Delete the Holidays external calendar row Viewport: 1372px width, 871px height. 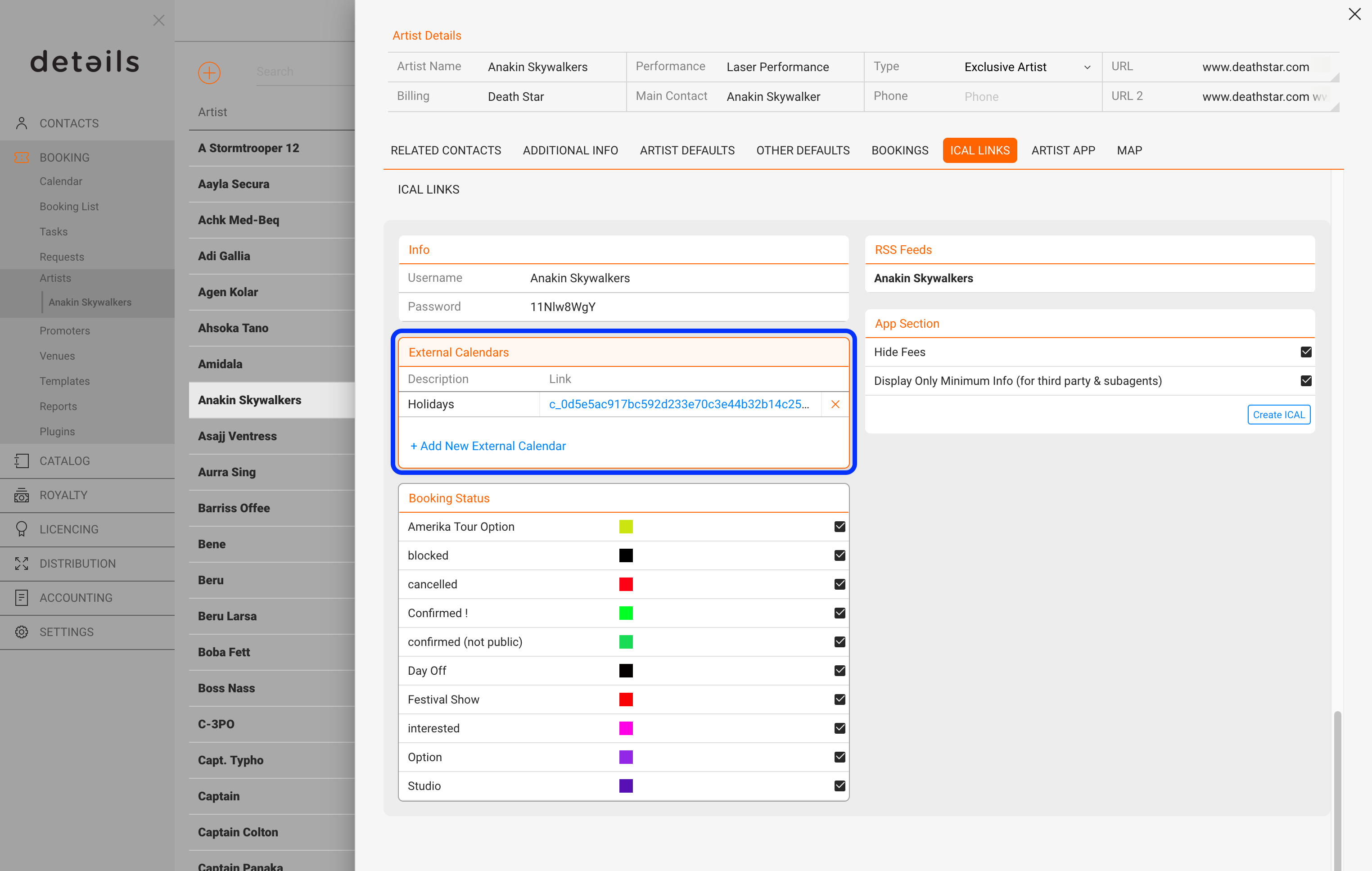(835, 404)
